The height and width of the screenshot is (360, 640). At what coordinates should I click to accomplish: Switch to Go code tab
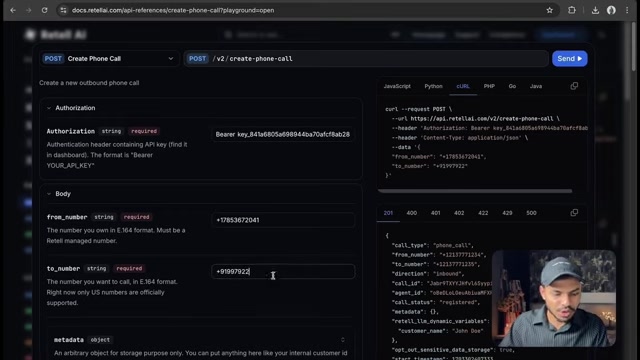[x=512, y=86]
